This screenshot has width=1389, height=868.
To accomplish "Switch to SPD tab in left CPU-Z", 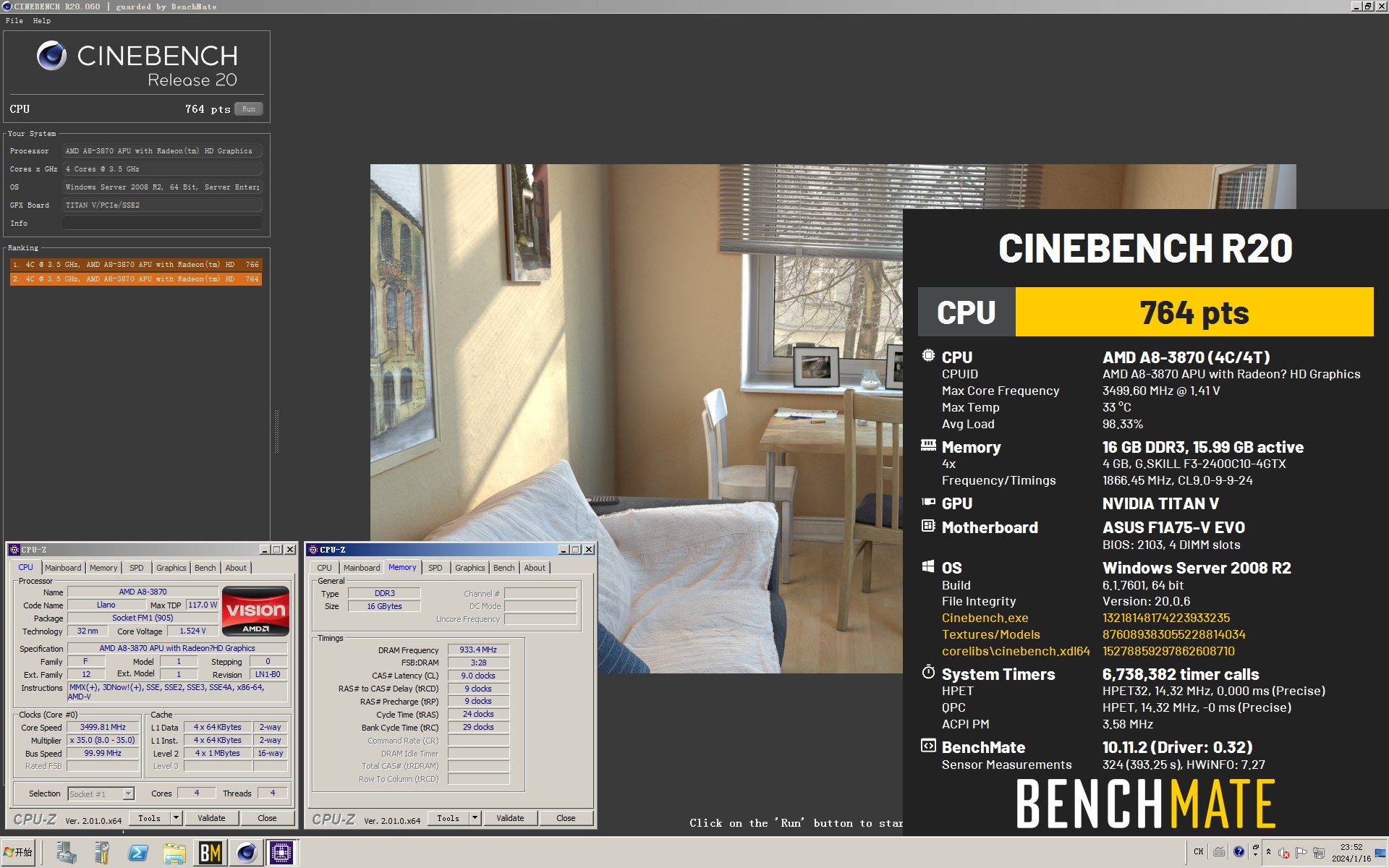I will [x=137, y=568].
